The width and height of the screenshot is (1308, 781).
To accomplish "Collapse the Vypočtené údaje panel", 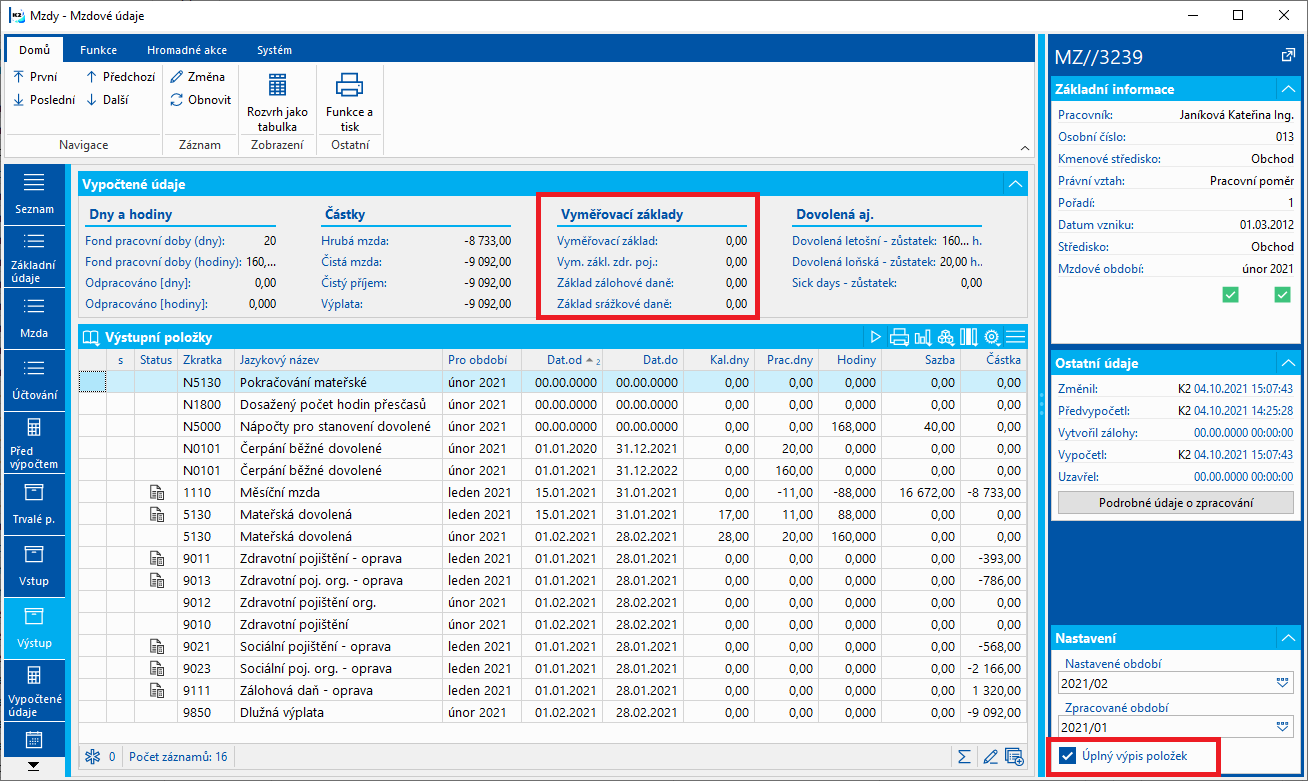I will point(1015,184).
